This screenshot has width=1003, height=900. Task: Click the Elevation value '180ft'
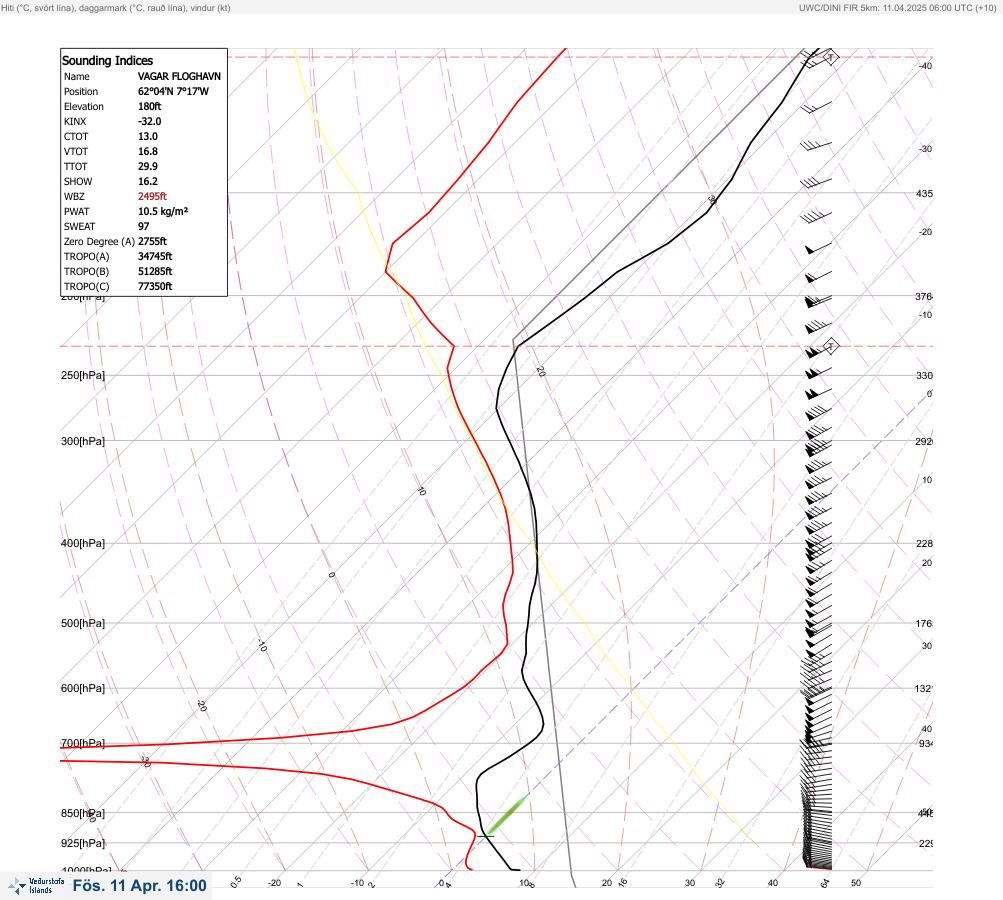[x=150, y=106]
